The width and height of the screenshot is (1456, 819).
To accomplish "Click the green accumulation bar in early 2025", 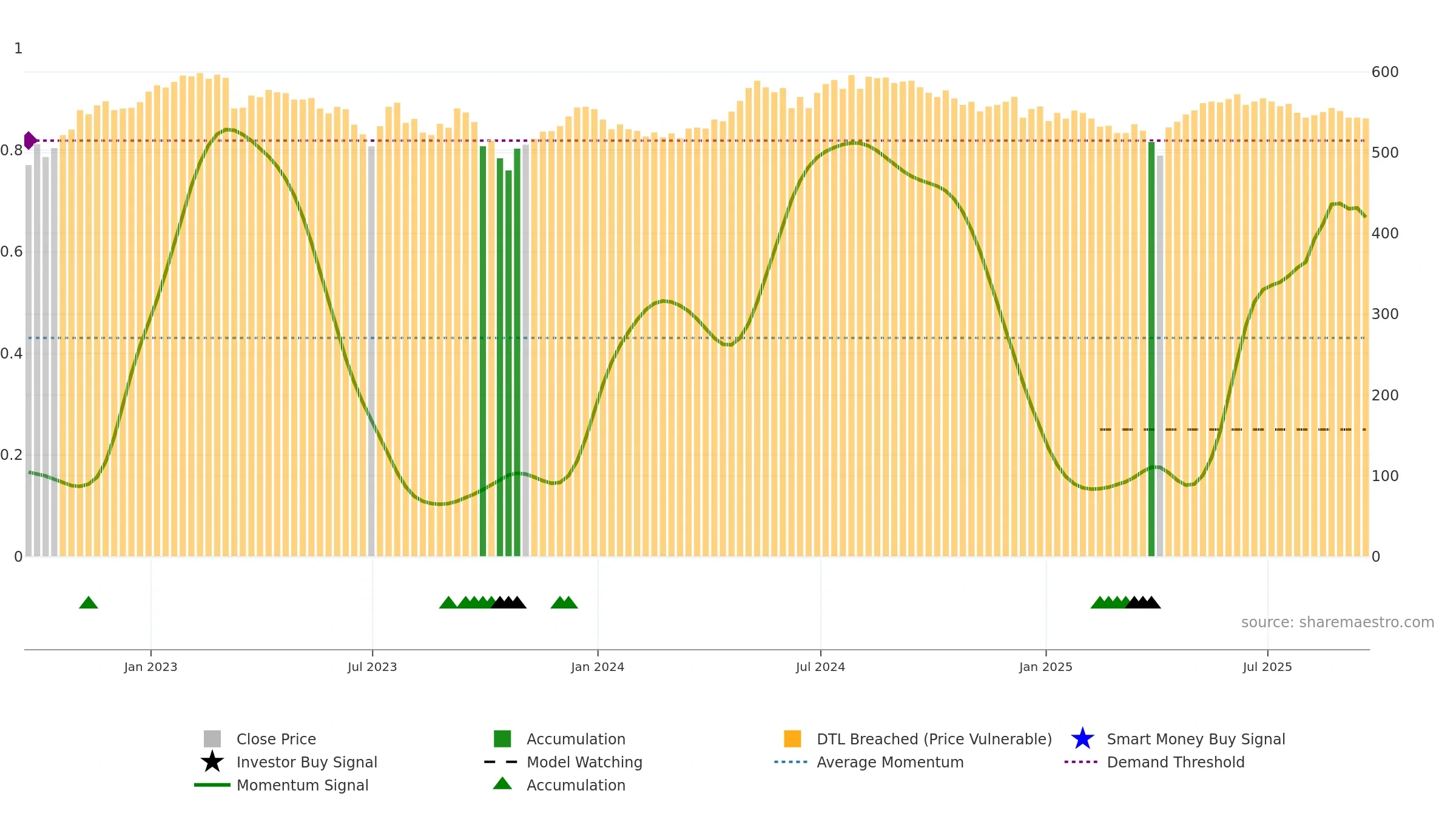I will 1151,349.
